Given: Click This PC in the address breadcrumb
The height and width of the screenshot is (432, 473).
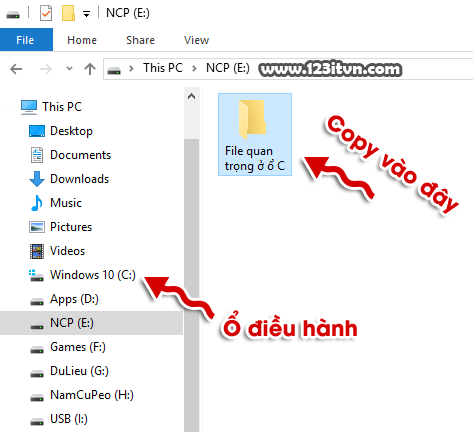Looking at the screenshot, I should point(163,68).
